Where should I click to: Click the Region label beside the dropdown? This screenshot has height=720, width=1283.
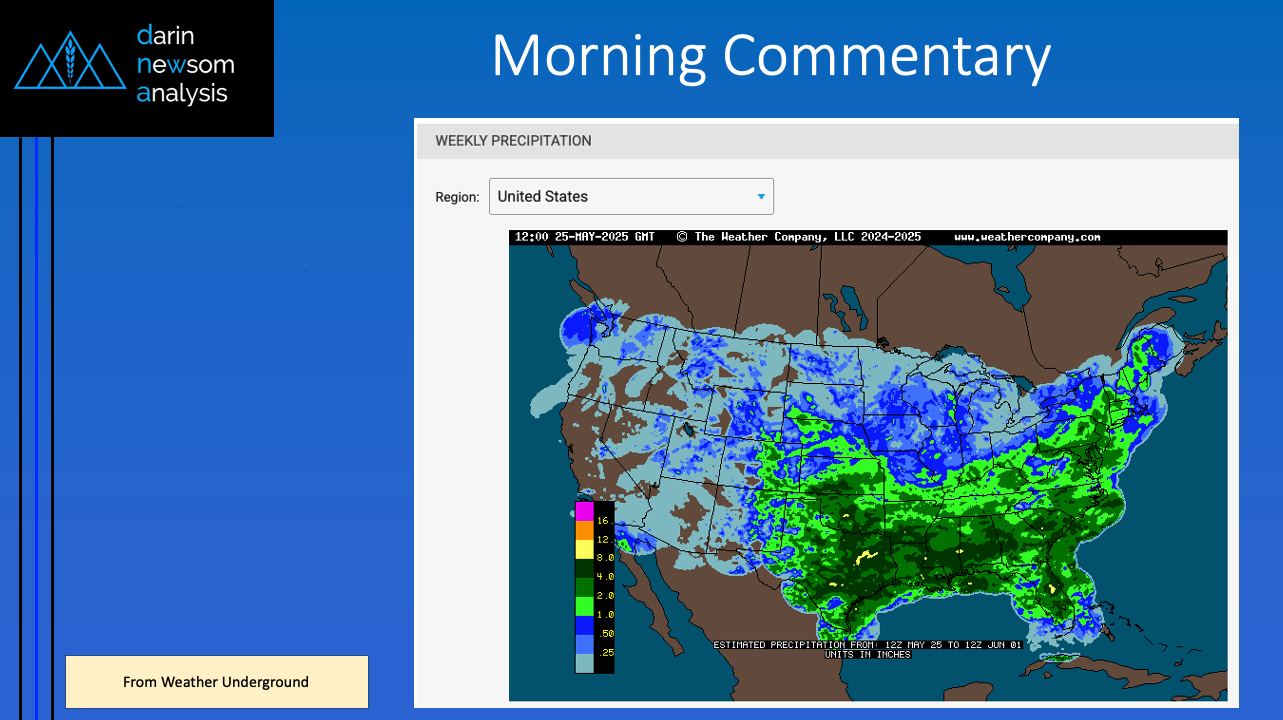click(457, 197)
